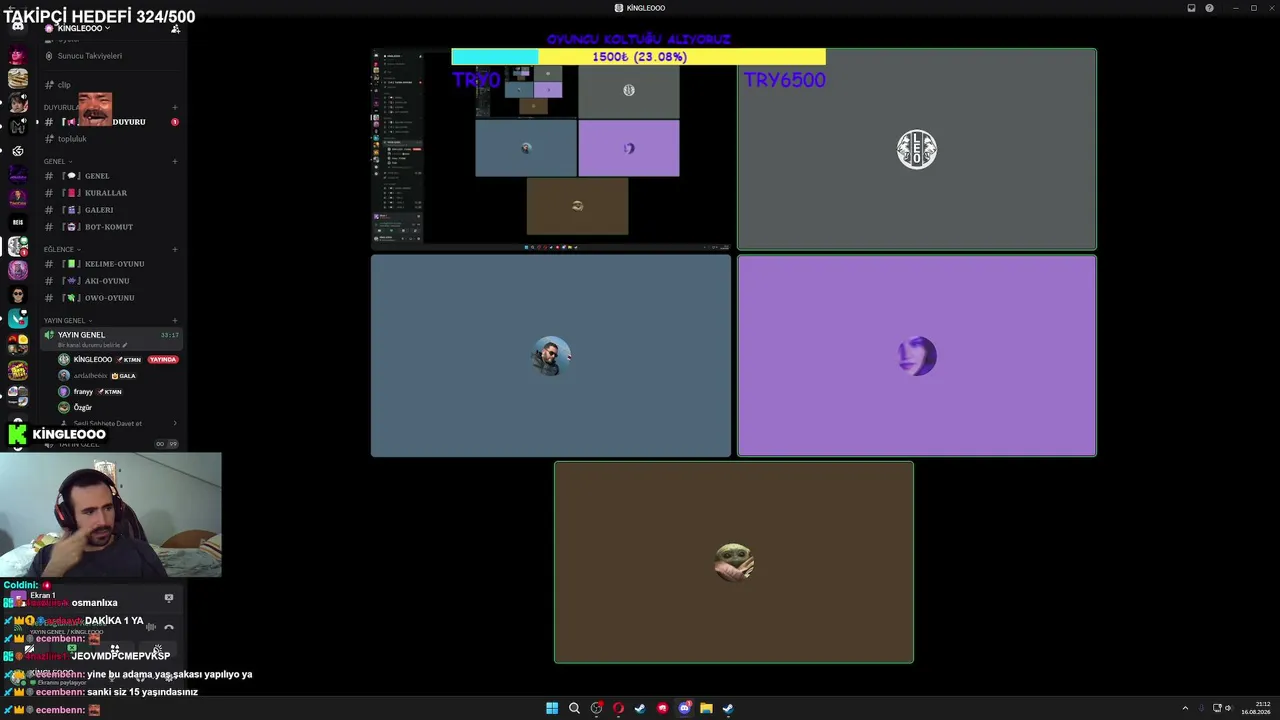Open File Explorer from the taskbar
The width and height of the screenshot is (1280, 720).
coord(706,708)
